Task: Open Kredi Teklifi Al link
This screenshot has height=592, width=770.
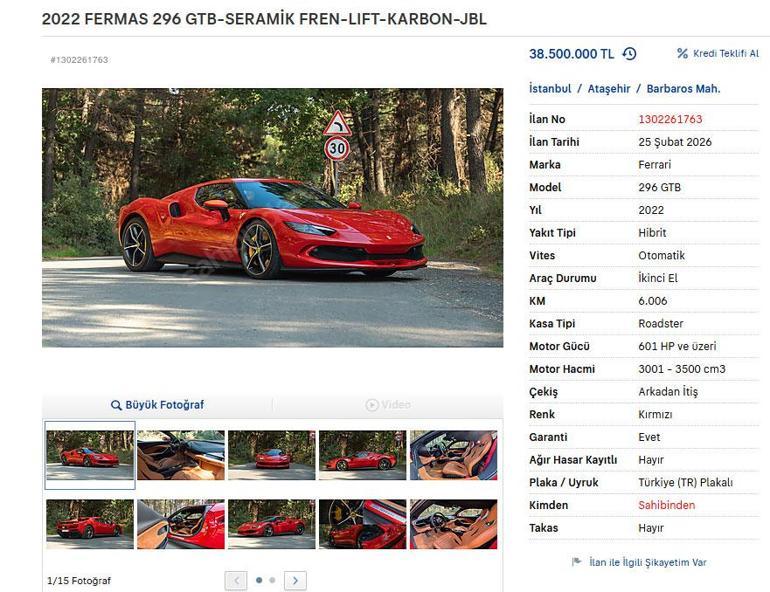Action: [726, 54]
